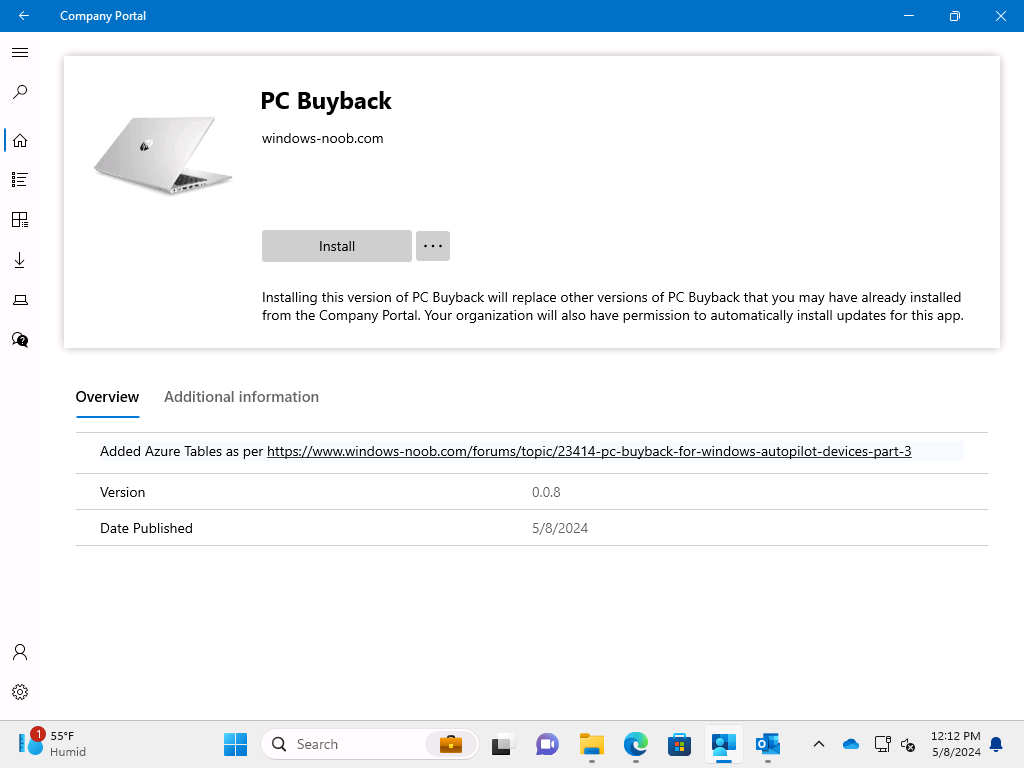This screenshot has width=1024, height=768.
Task: Switch to Additional information tab
Action: [x=242, y=397]
